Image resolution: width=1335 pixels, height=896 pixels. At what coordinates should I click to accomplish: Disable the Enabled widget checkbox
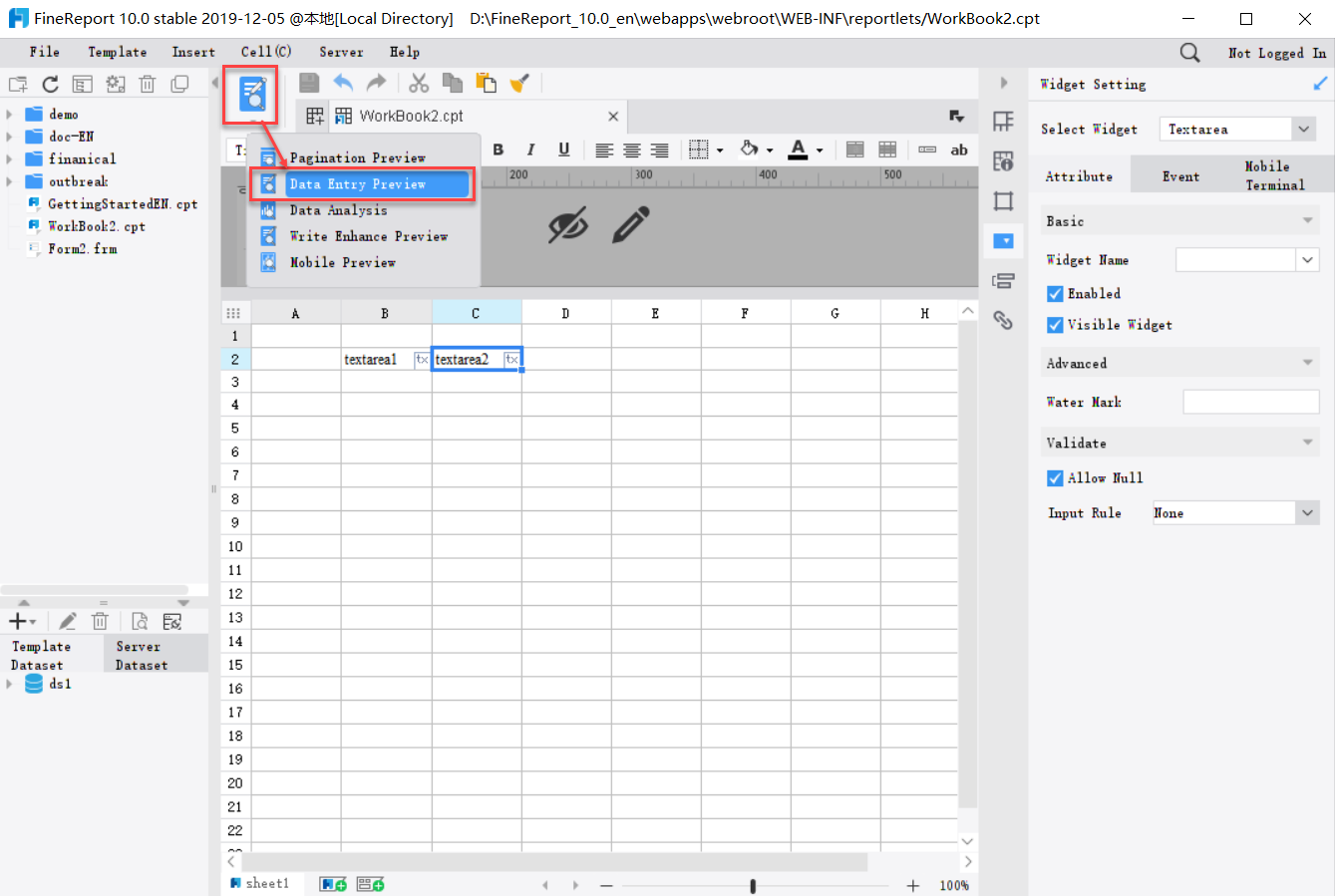1055,293
